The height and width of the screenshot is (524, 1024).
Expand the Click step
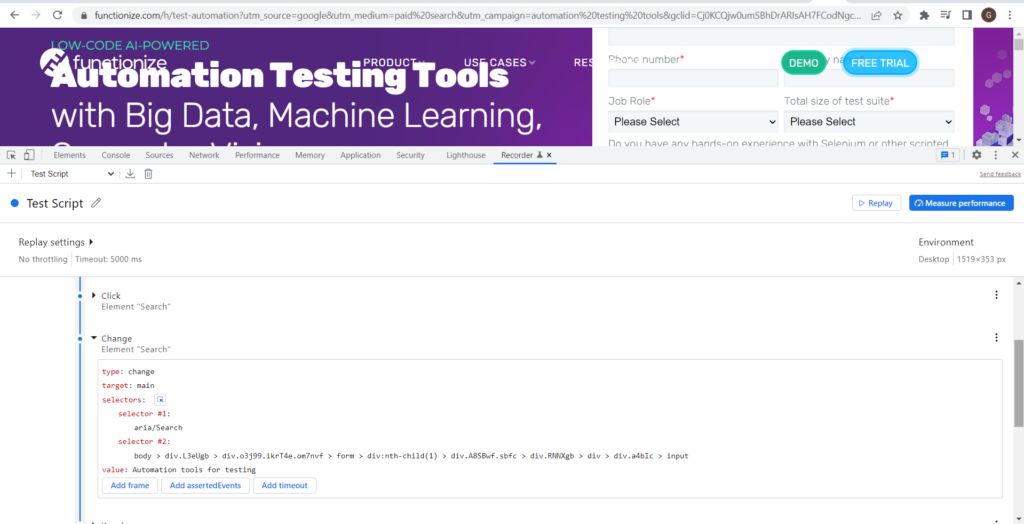click(93, 296)
